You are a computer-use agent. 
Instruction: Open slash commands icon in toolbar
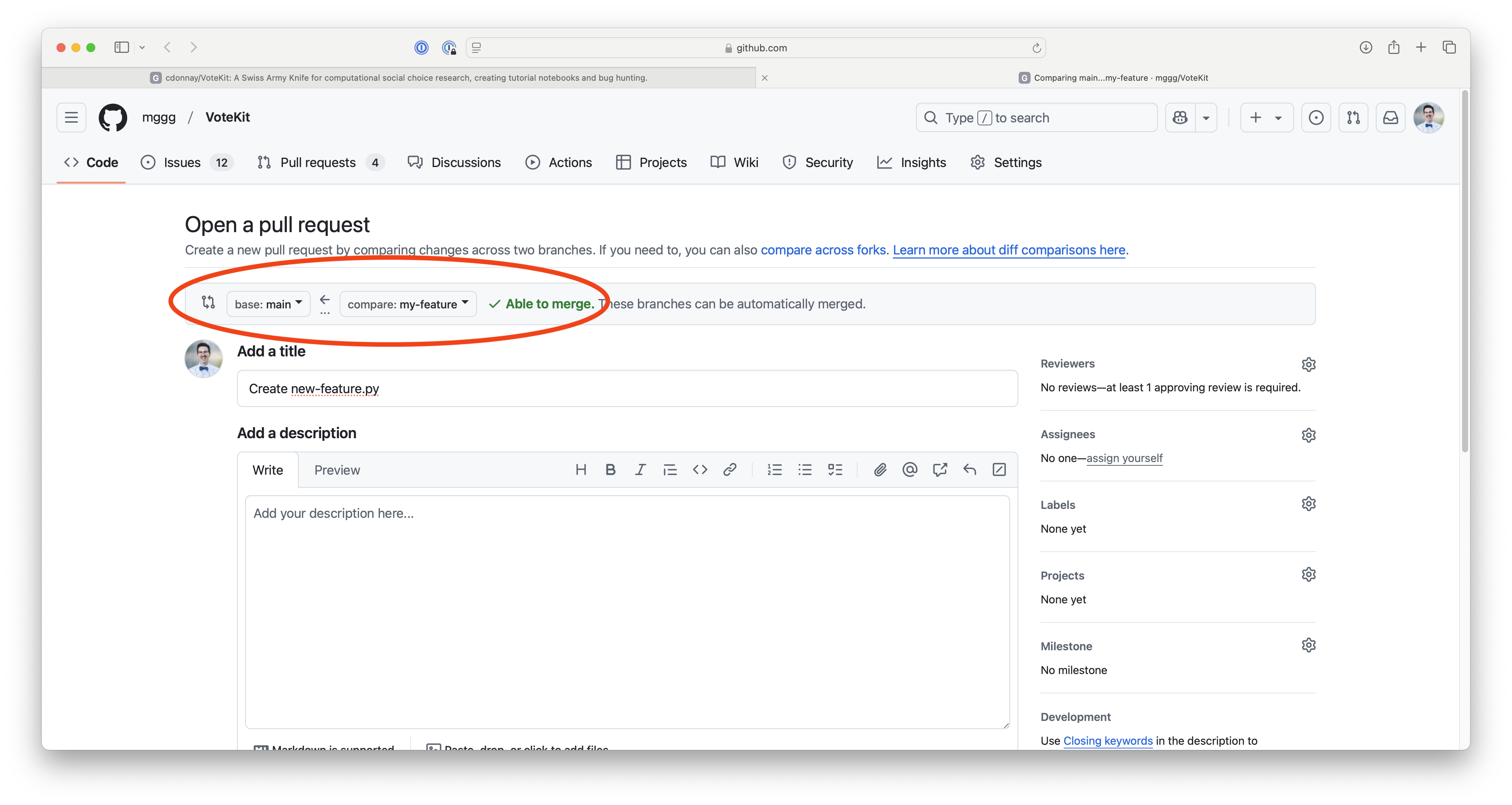(x=999, y=469)
